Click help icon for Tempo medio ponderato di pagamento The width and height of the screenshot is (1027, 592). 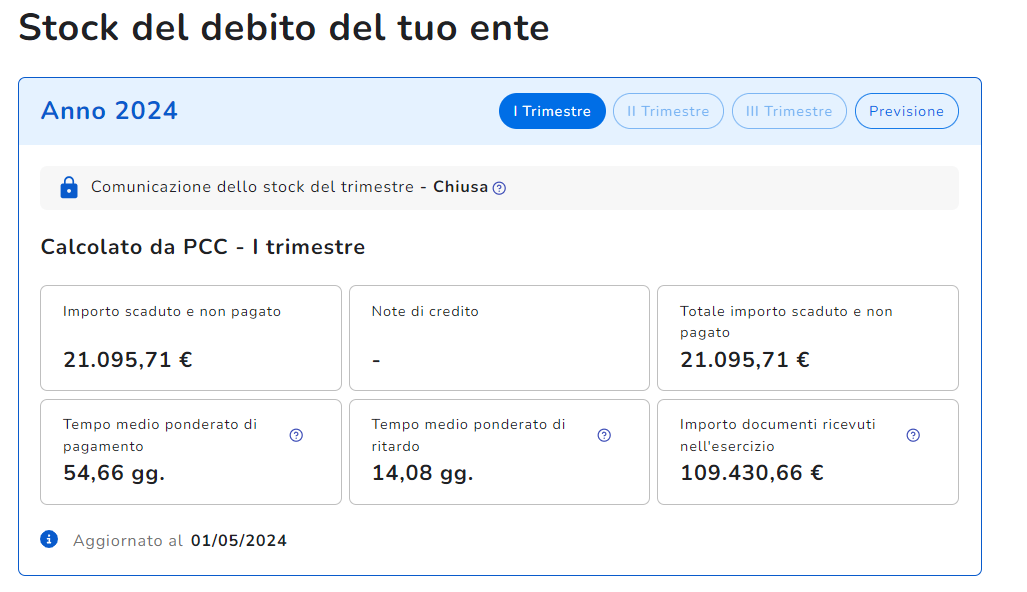[x=296, y=435]
